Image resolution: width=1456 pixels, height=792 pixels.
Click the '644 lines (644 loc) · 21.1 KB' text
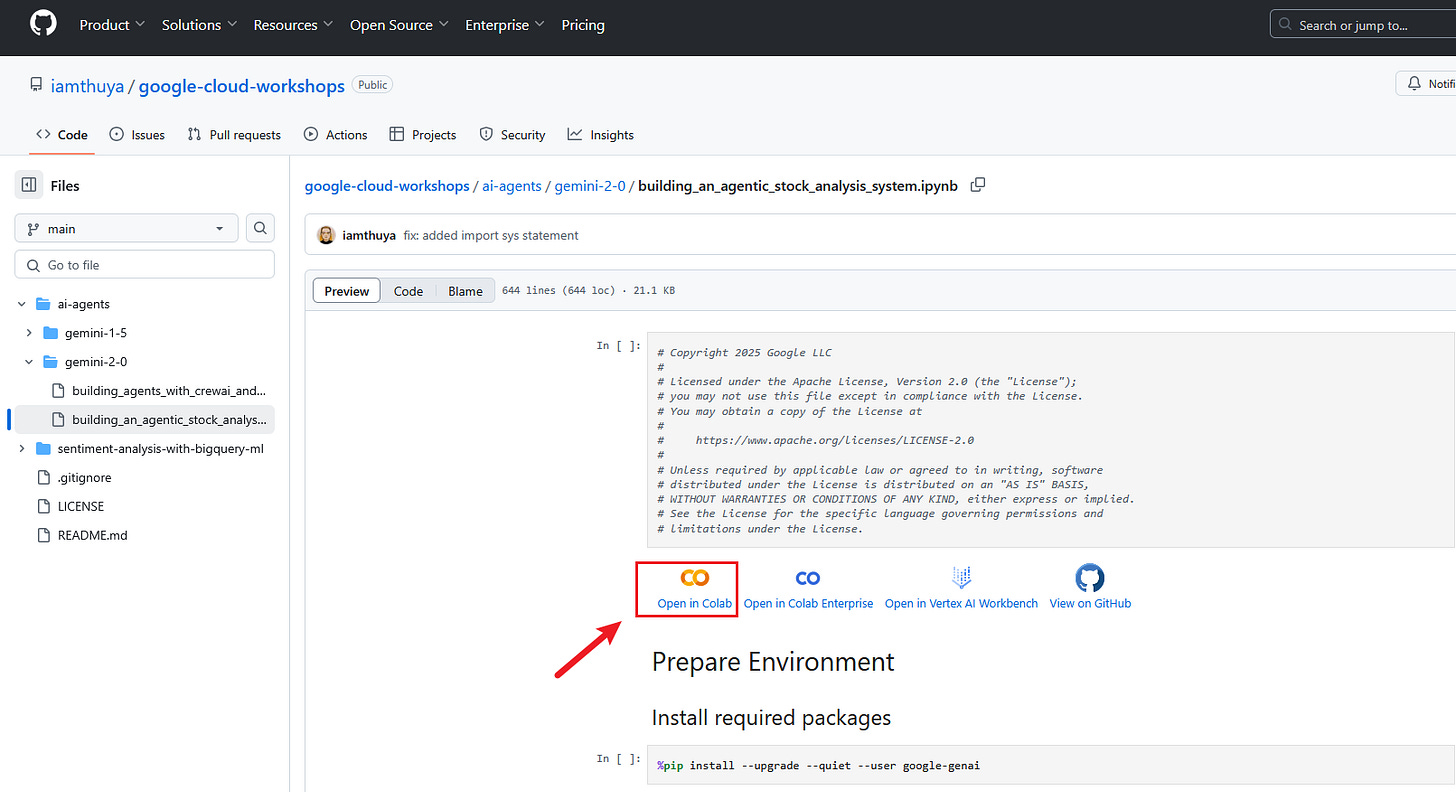point(588,291)
